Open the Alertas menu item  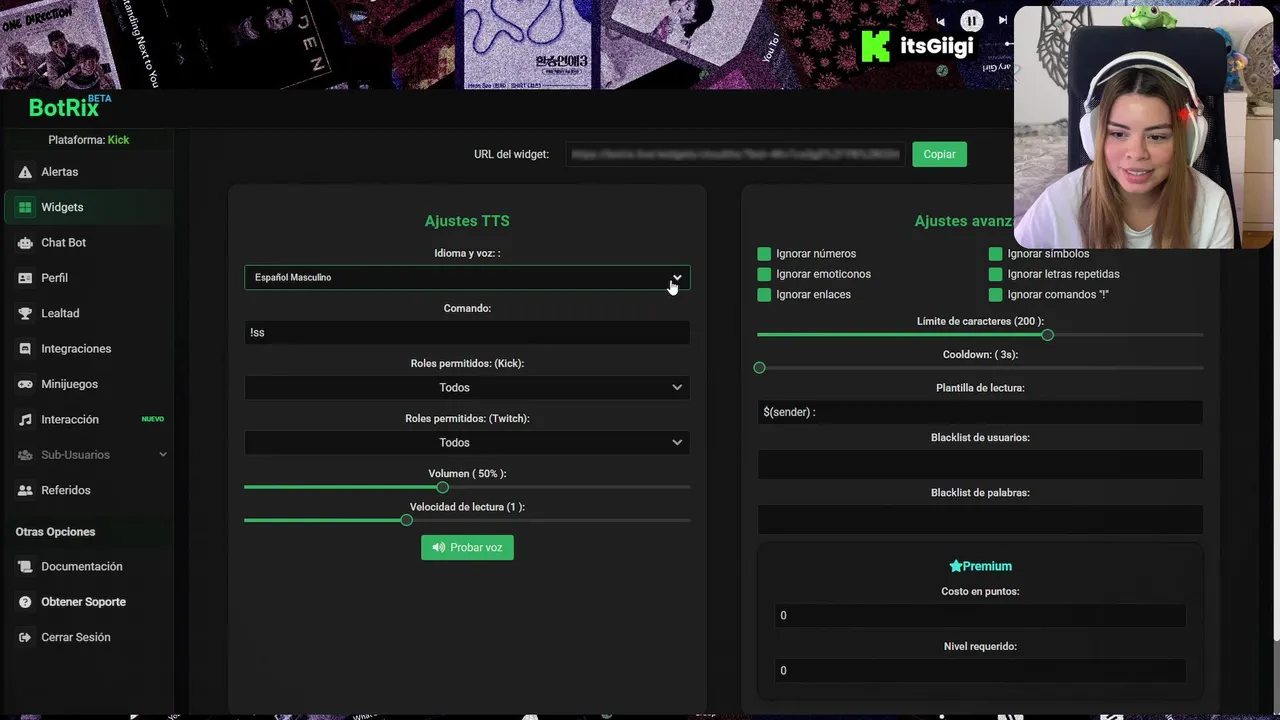pos(88,172)
